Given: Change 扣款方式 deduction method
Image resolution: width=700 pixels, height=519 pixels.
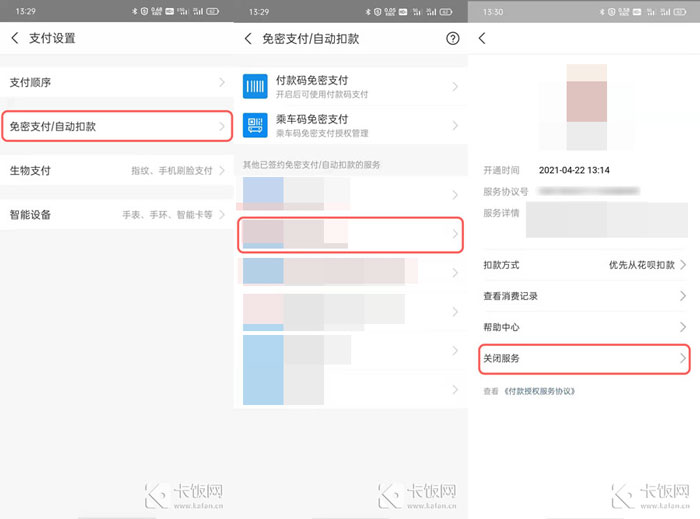Looking at the screenshot, I should tap(584, 265).
